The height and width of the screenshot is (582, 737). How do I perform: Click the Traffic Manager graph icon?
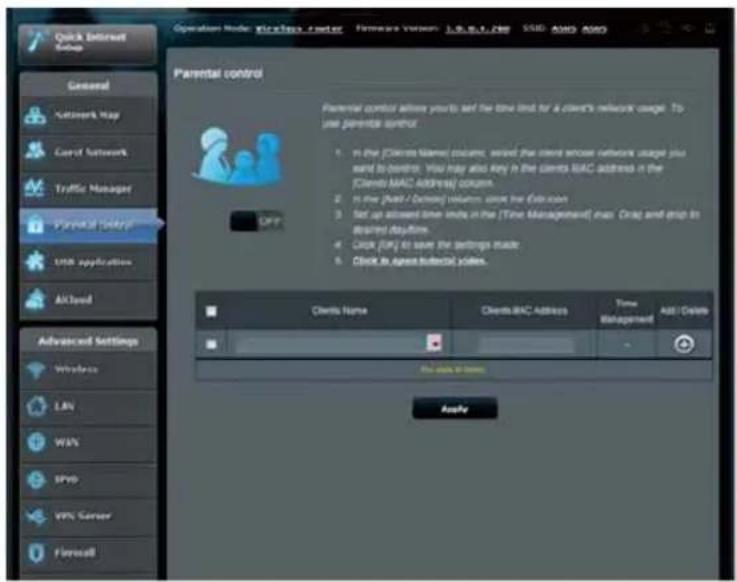35,188
